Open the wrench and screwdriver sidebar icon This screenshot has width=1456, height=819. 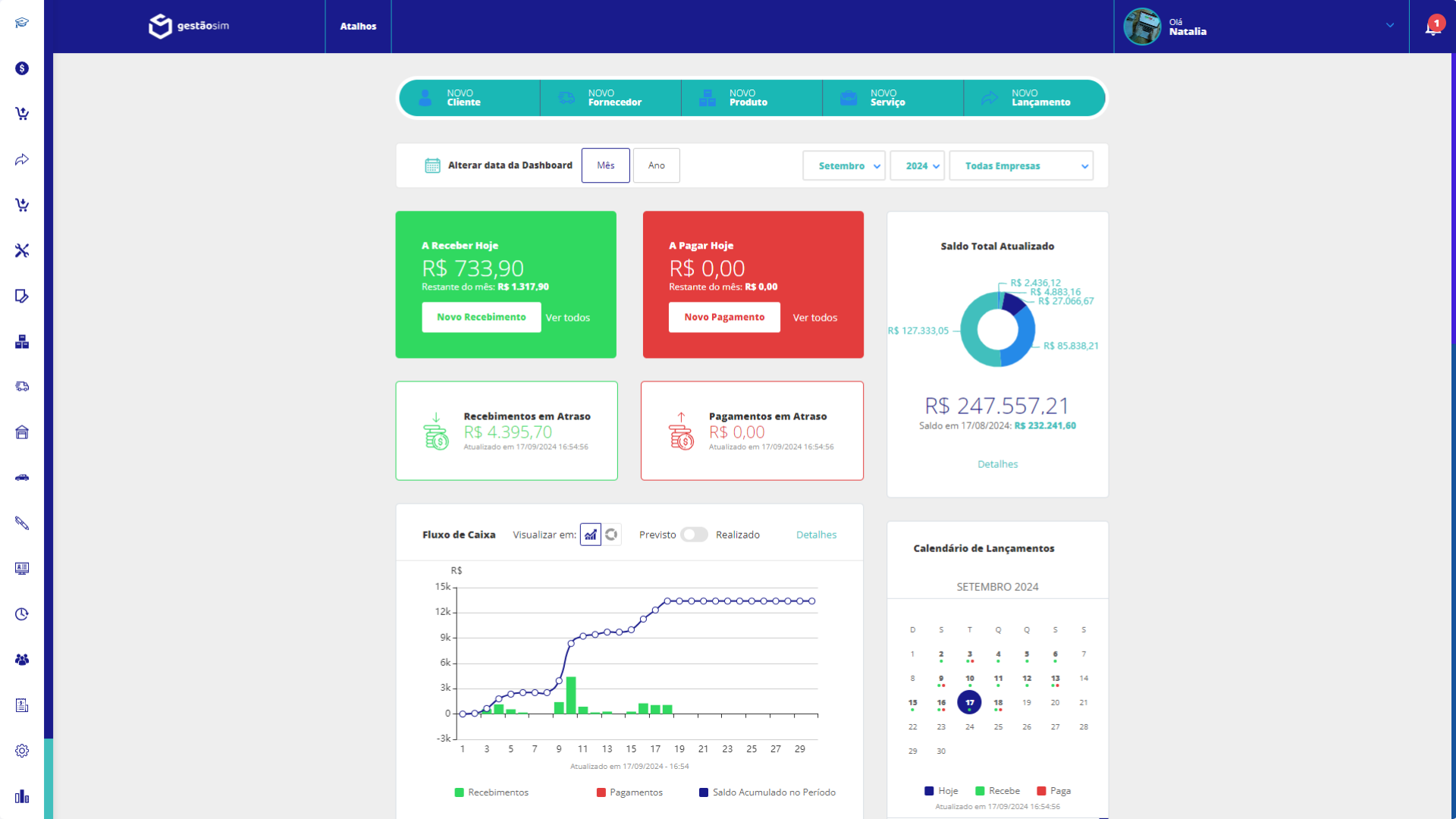22,250
